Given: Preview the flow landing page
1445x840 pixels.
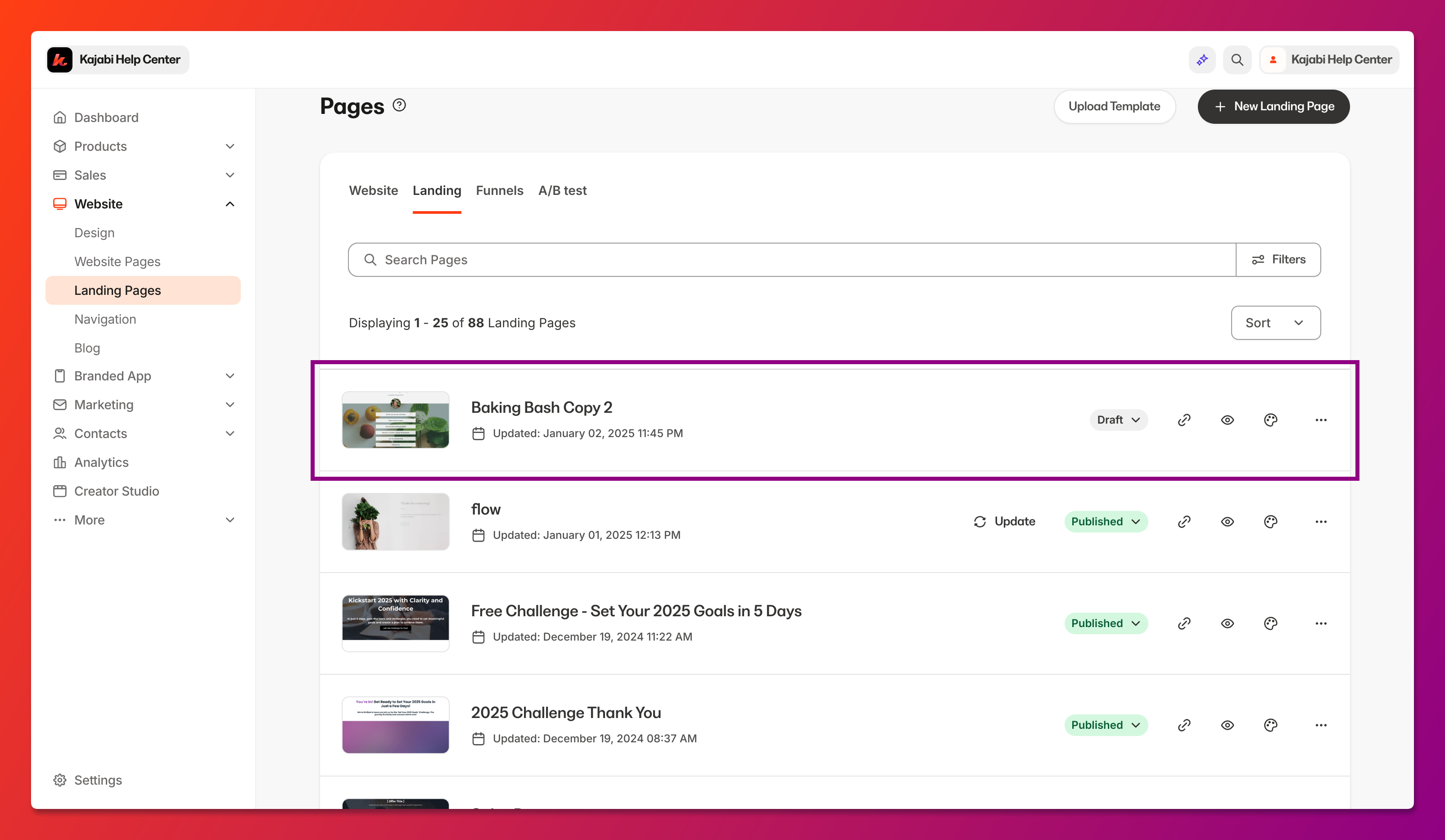Looking at the screenshot, I should pyautogui.click(x=1227, y=522).
